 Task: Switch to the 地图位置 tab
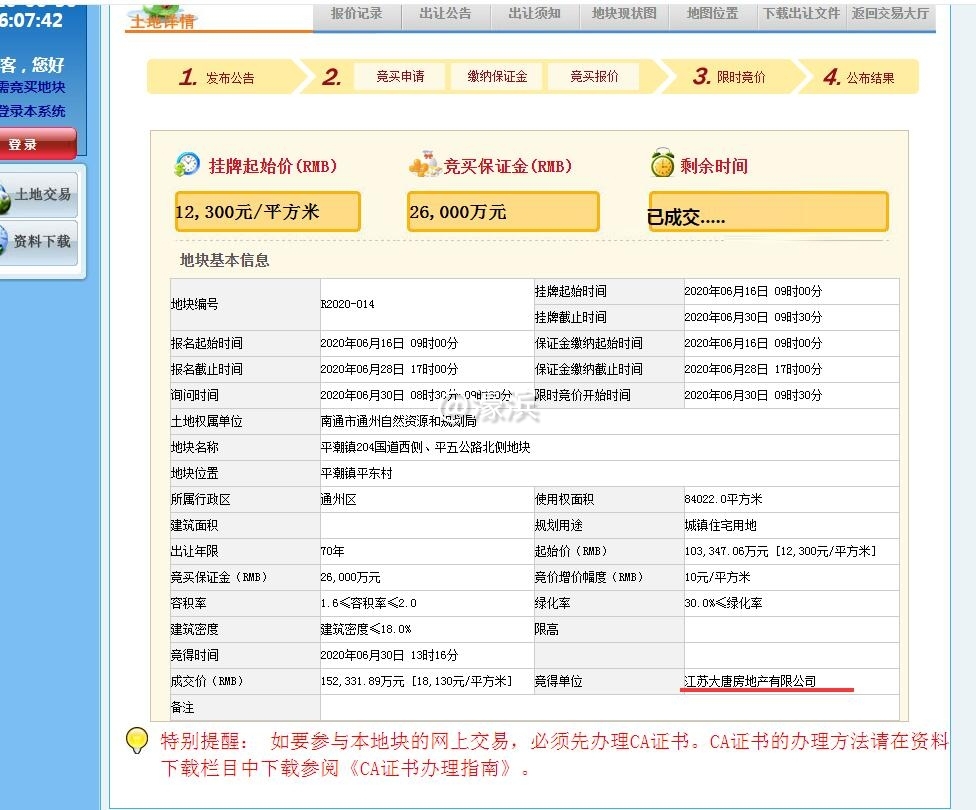[711, 15]
